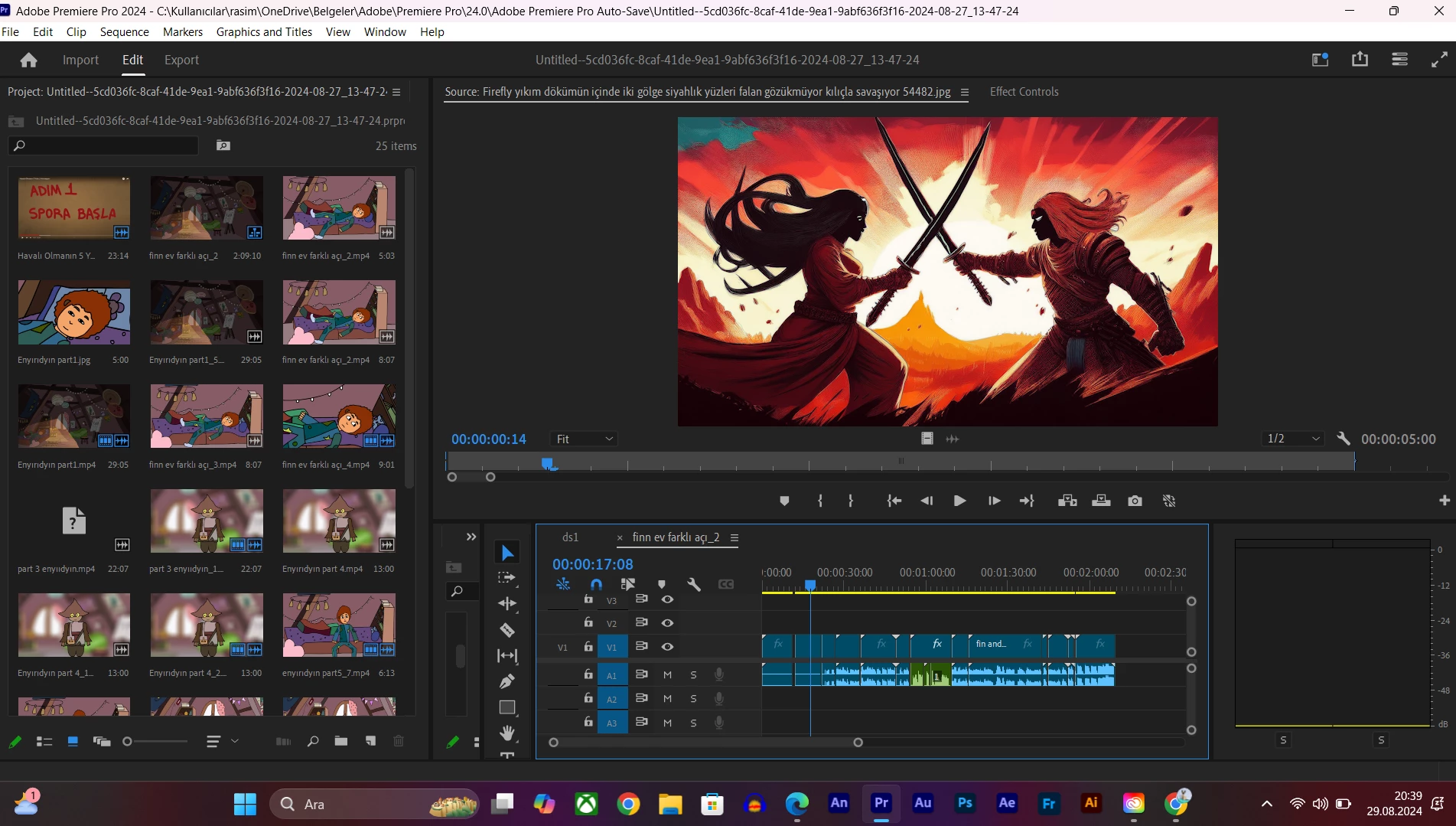Screen dimensions: 1456x826
Task: Add a marker in the timeline
Action: tap(662, 585)
